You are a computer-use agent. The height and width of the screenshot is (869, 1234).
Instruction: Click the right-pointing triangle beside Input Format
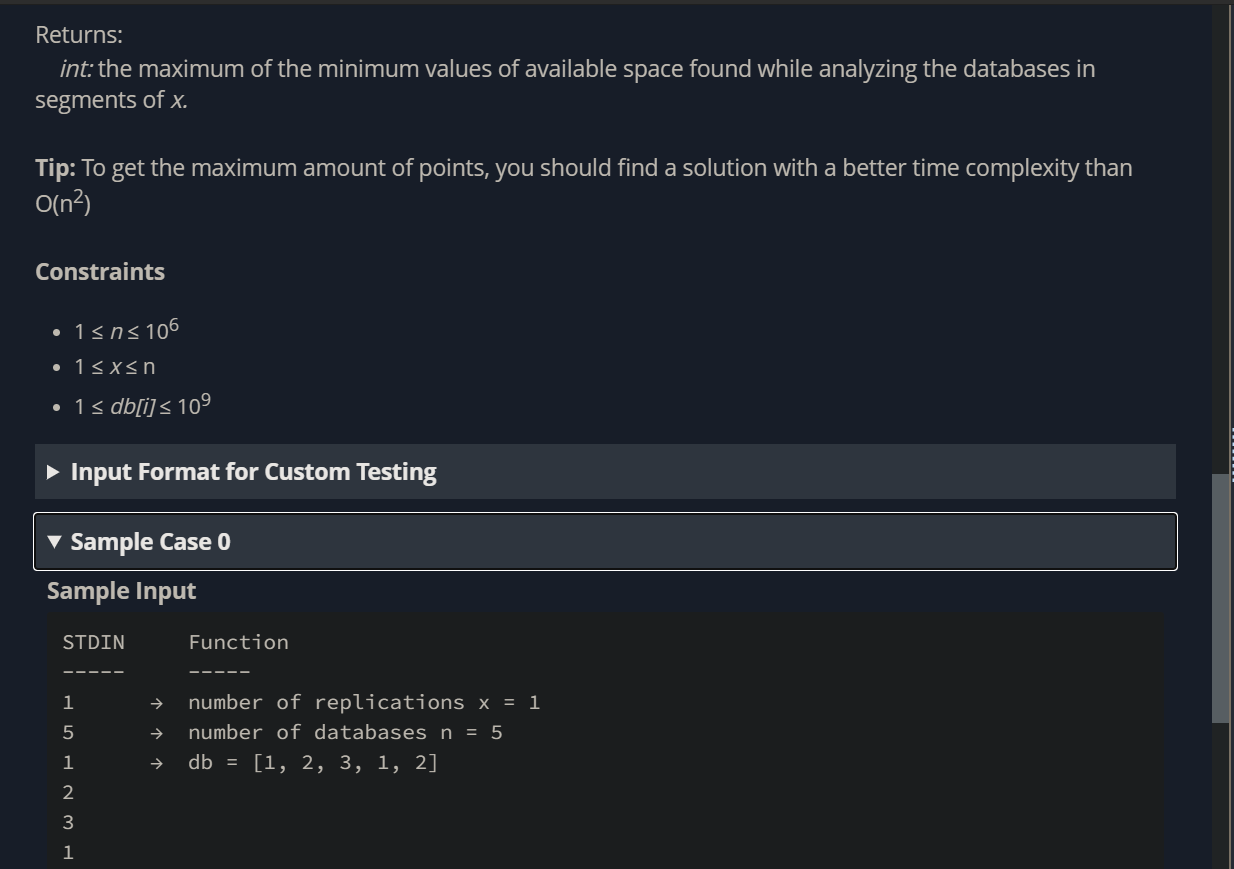click(x=53, y=472)
